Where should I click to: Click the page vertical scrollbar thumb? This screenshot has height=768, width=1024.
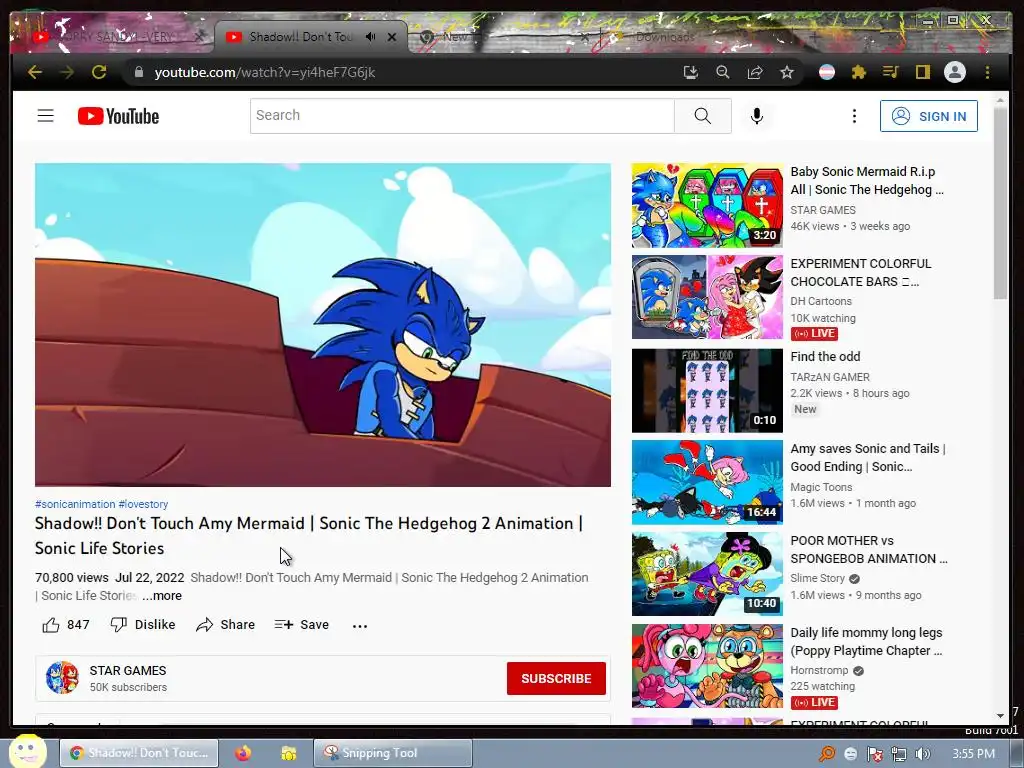pos(1000,202)
